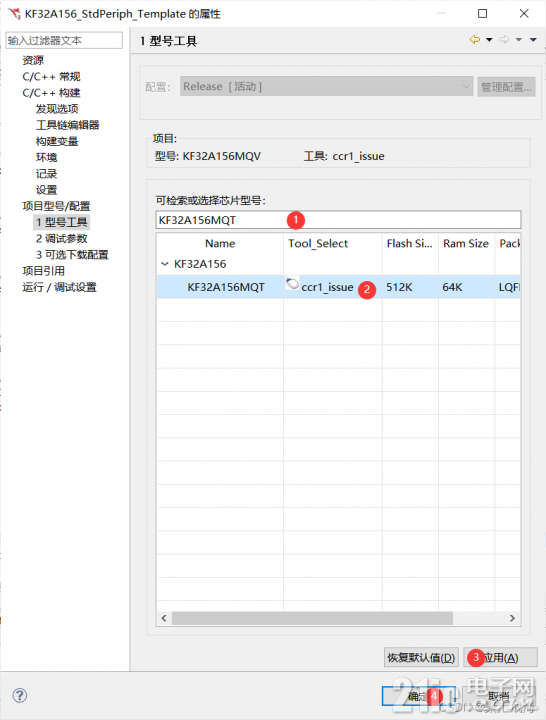Image resolution: width=546 pixels, height=720 pixels.
Task: Click the chip model search field
Action: tap(338, 220)
